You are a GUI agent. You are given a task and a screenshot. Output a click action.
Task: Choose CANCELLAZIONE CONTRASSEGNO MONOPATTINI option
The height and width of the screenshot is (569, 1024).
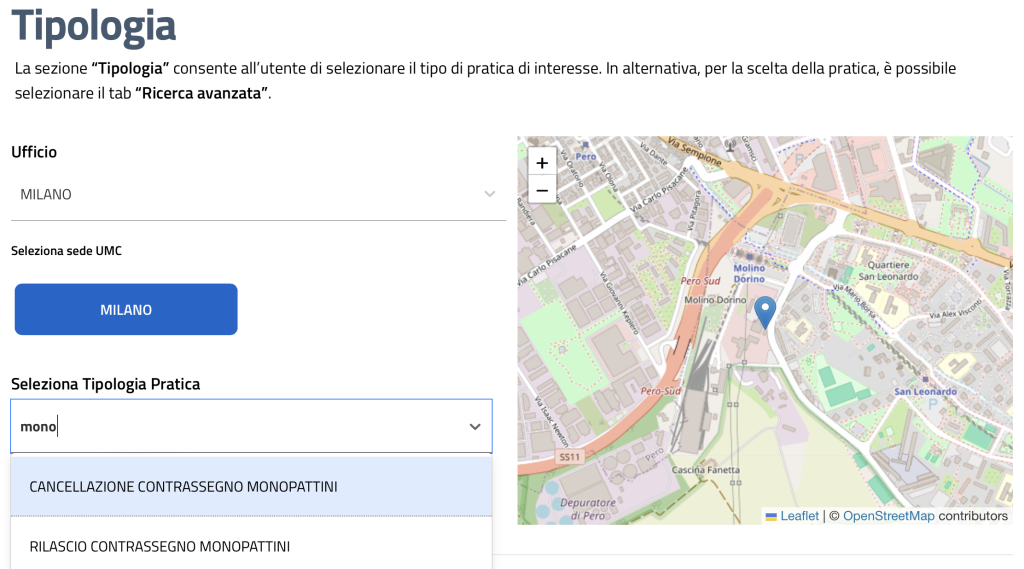pos(251,487)
